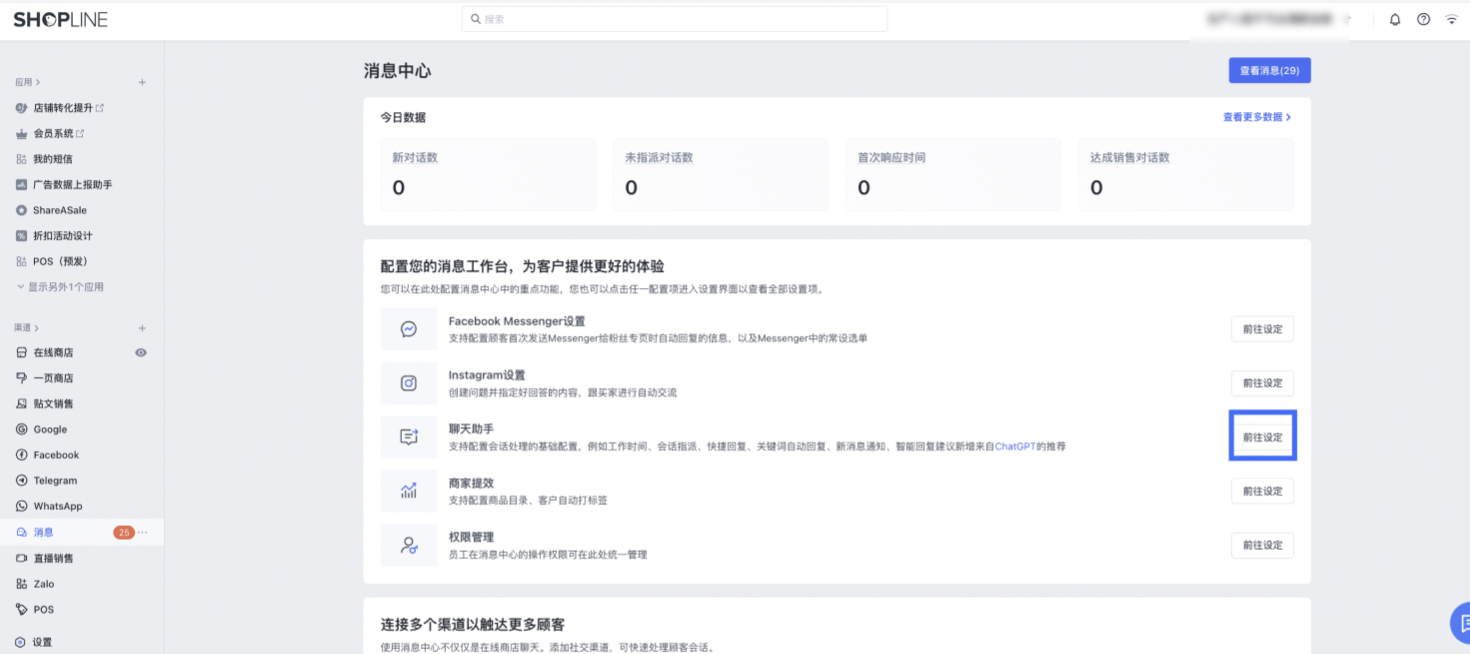This screenshot has height=654, width=1470.
Task: Open the notification bell icon
Action: pos(1395,18)
